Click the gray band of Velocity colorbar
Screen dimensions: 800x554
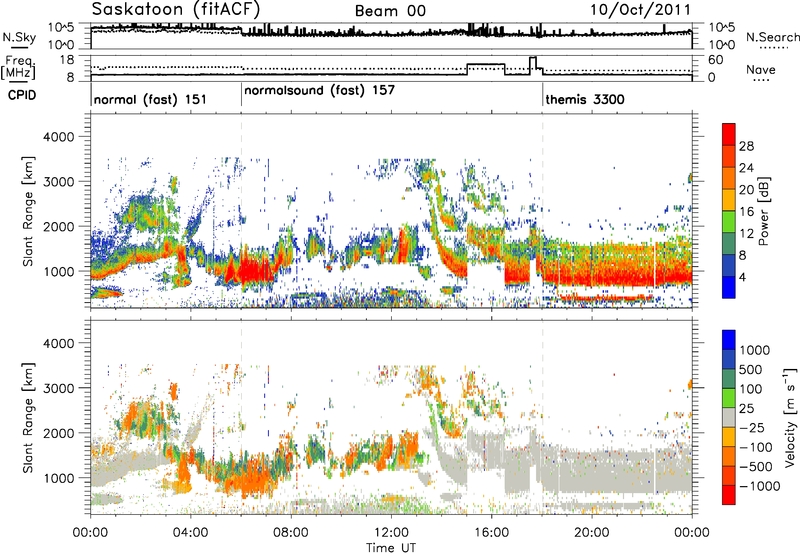coord(729,418)
